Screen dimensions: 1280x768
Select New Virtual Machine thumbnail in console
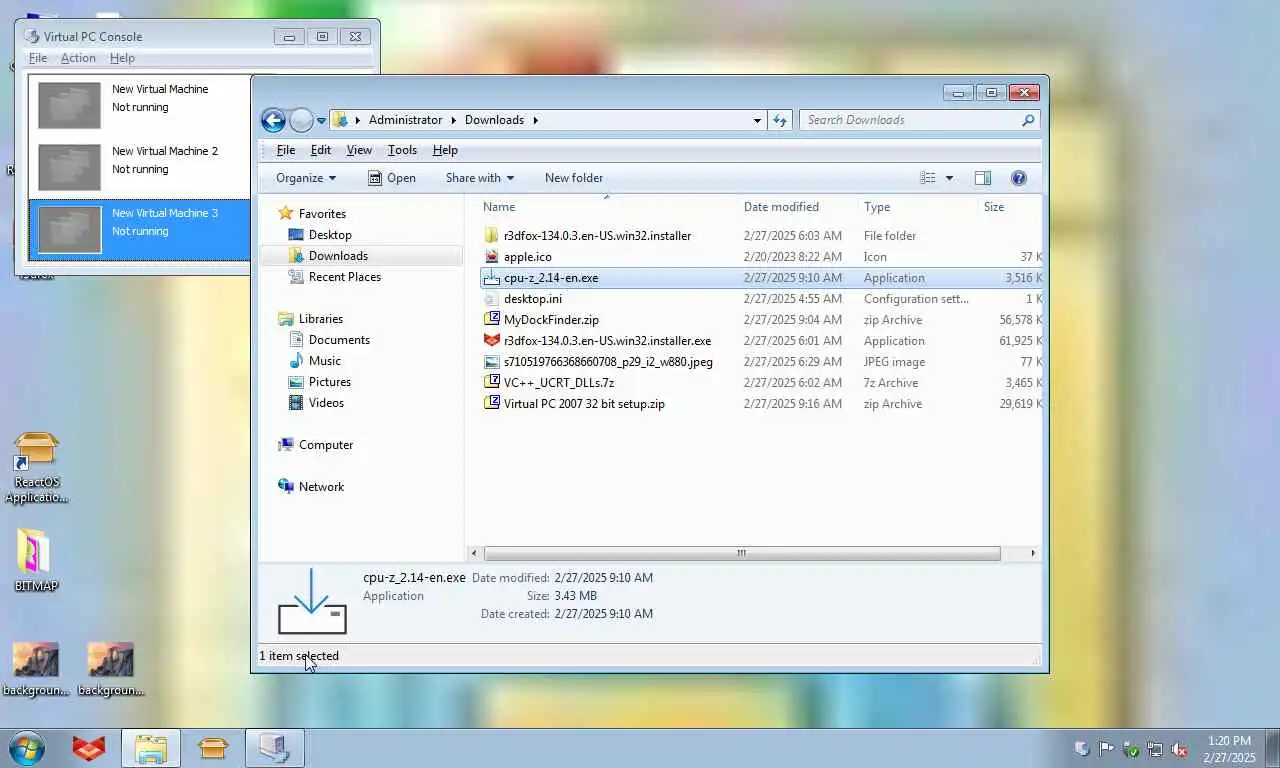[x=69, y=105]
